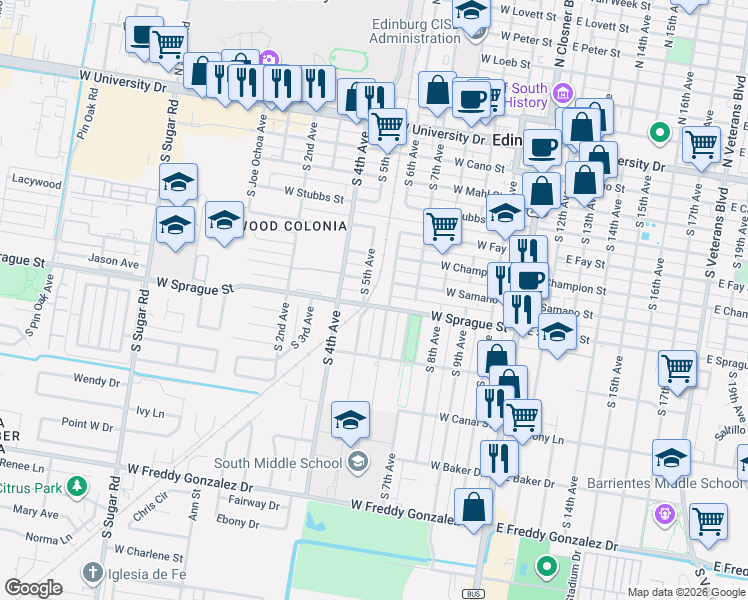The image size is (748, 600).
Task: Open the Citrus Park tree icon
Action: click(77, 487)
